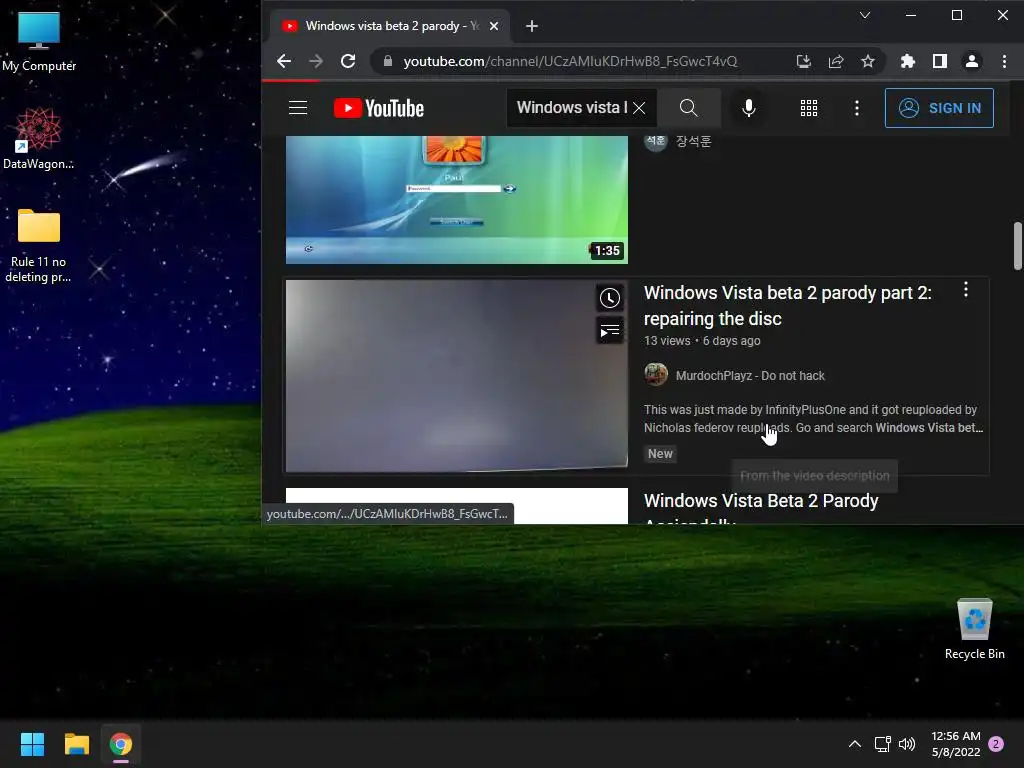The width and height of the screenshot is (1024, 768).
Task: Click the New badge
Action: [x=660, y=454]
